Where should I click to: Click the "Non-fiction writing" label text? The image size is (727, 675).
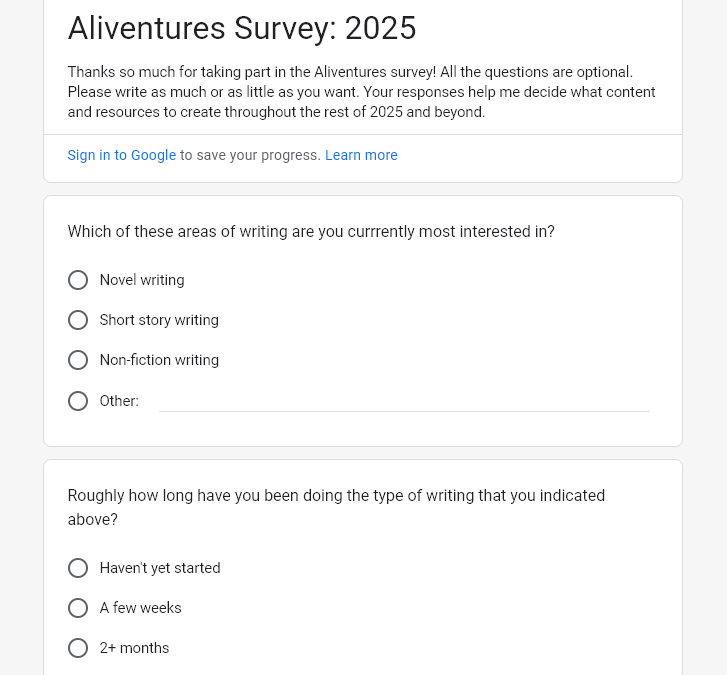point(159,361)
